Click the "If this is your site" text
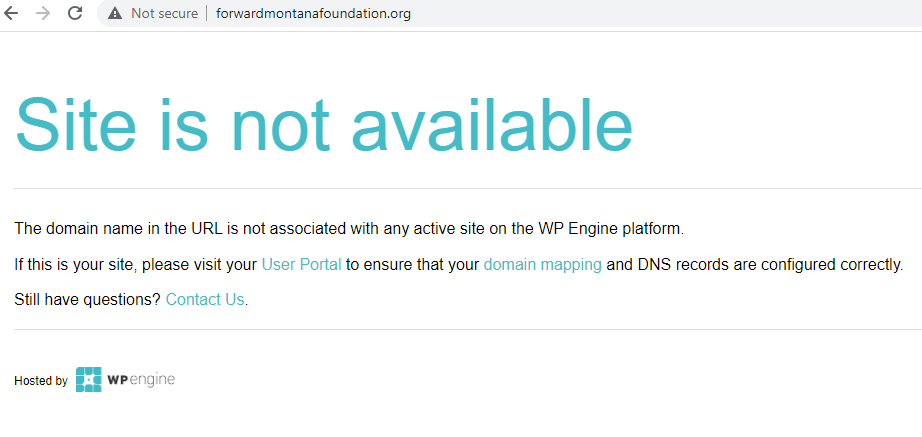 point(80,265)
